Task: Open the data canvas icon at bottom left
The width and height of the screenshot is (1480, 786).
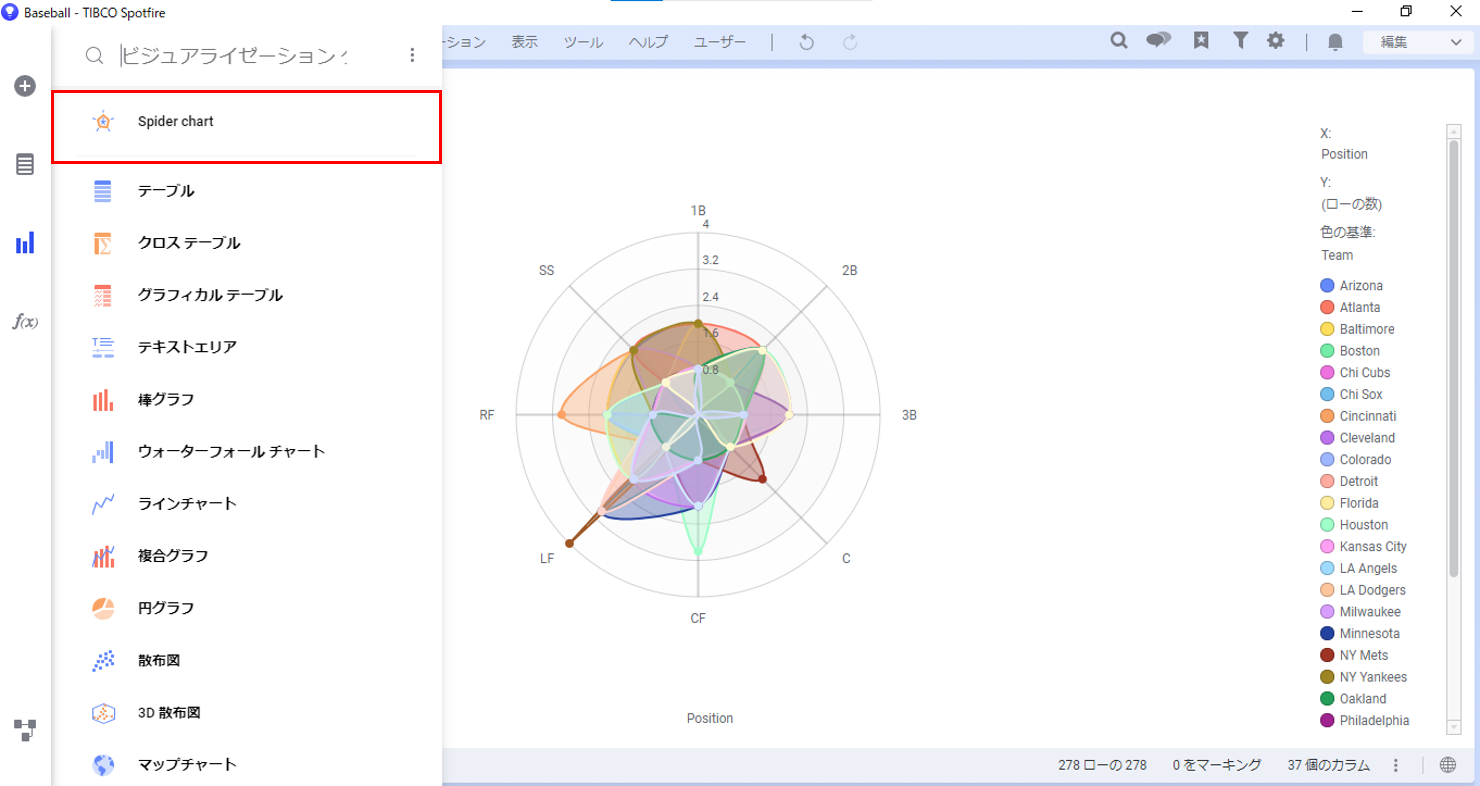Action: coord(25,730)
